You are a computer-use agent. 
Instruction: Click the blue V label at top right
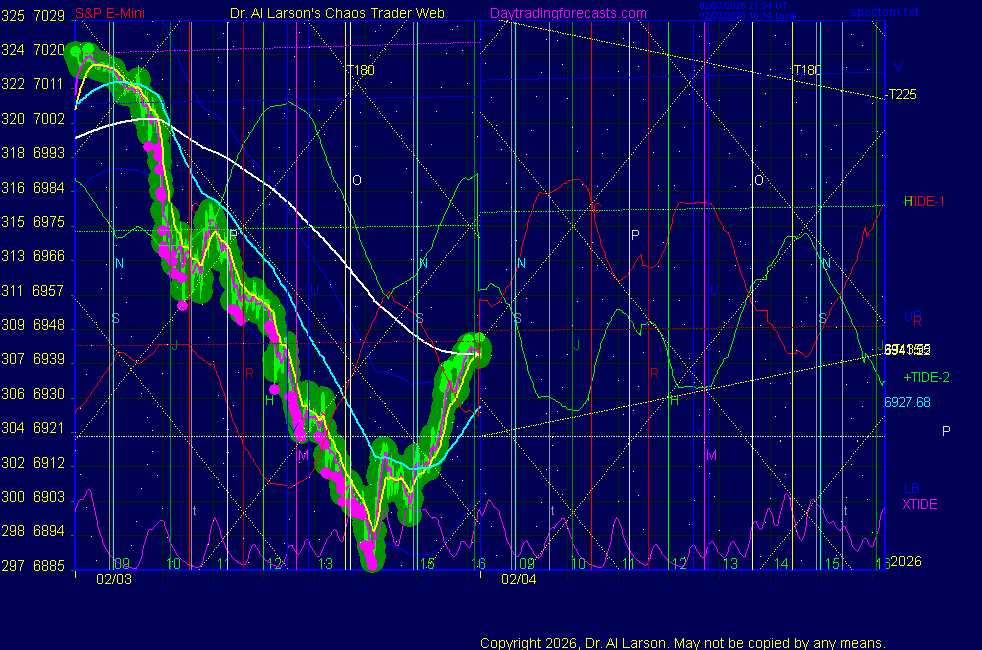tap(898, 68)
